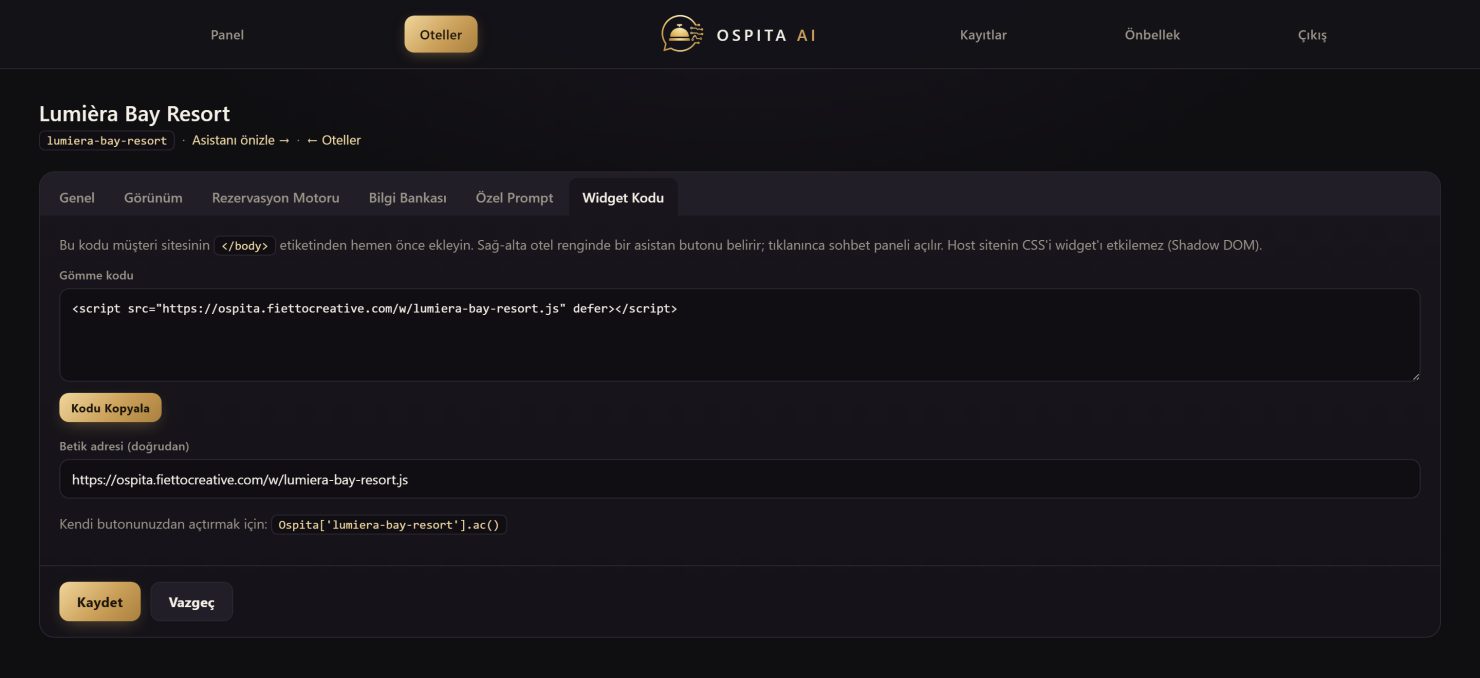Image resolution: width=1480 pixels, height=678 pixels.
Task: Click the Kodu Kopyala button
Action: click(110, 408)
